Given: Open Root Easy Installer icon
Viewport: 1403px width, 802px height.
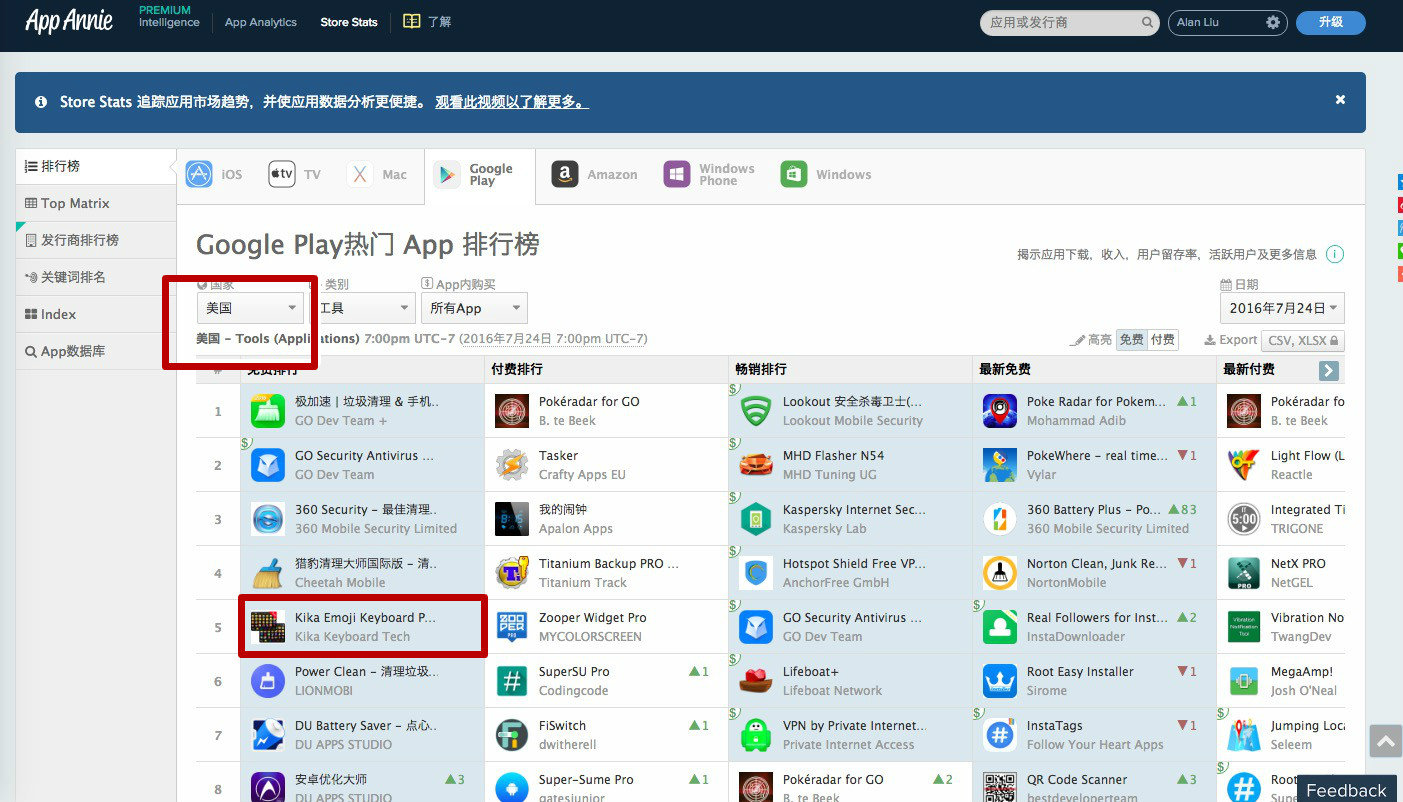Looking at the screenshot, I should [1000, 681].
